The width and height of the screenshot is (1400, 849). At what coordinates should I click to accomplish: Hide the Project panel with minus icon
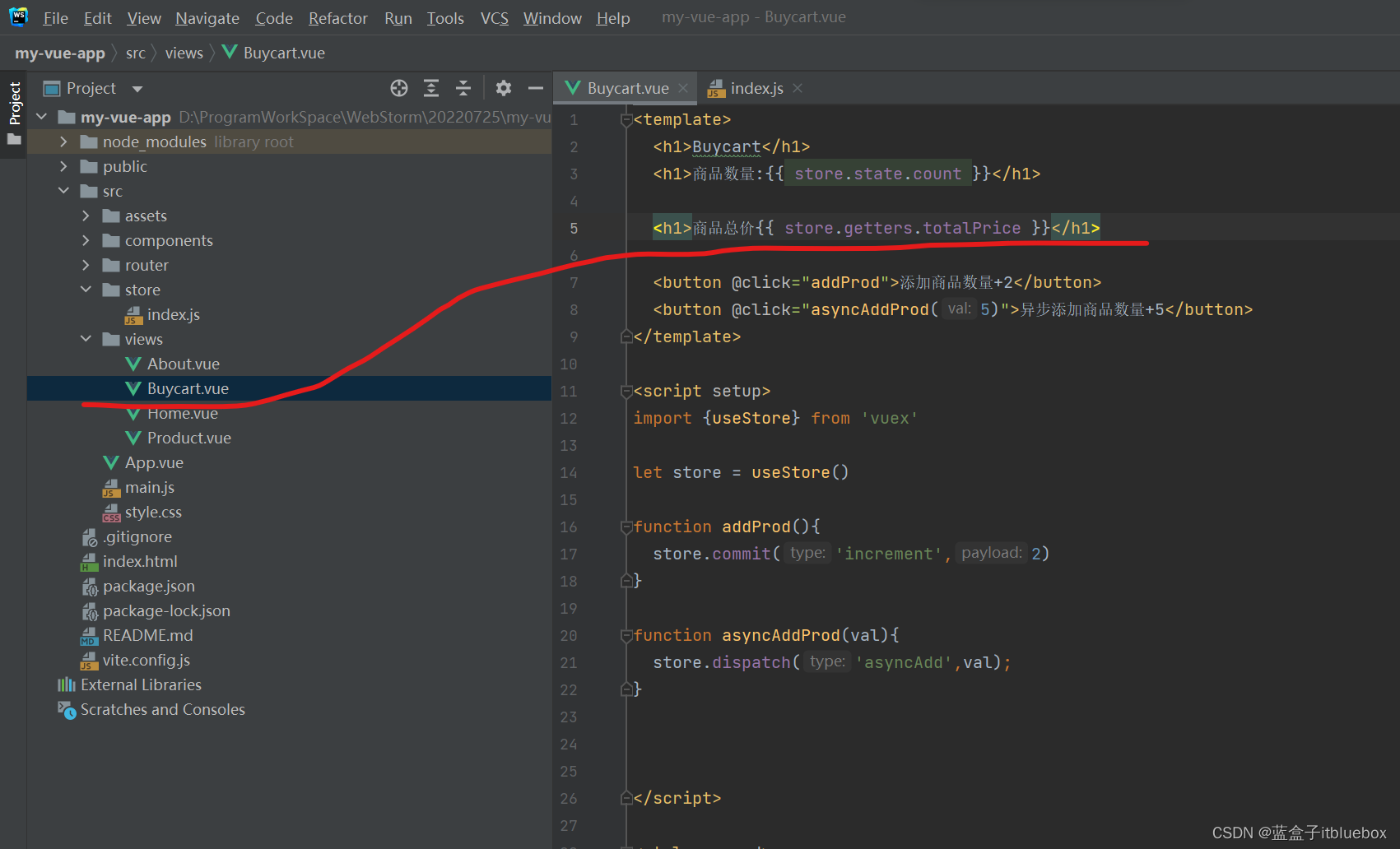(536, 88)
